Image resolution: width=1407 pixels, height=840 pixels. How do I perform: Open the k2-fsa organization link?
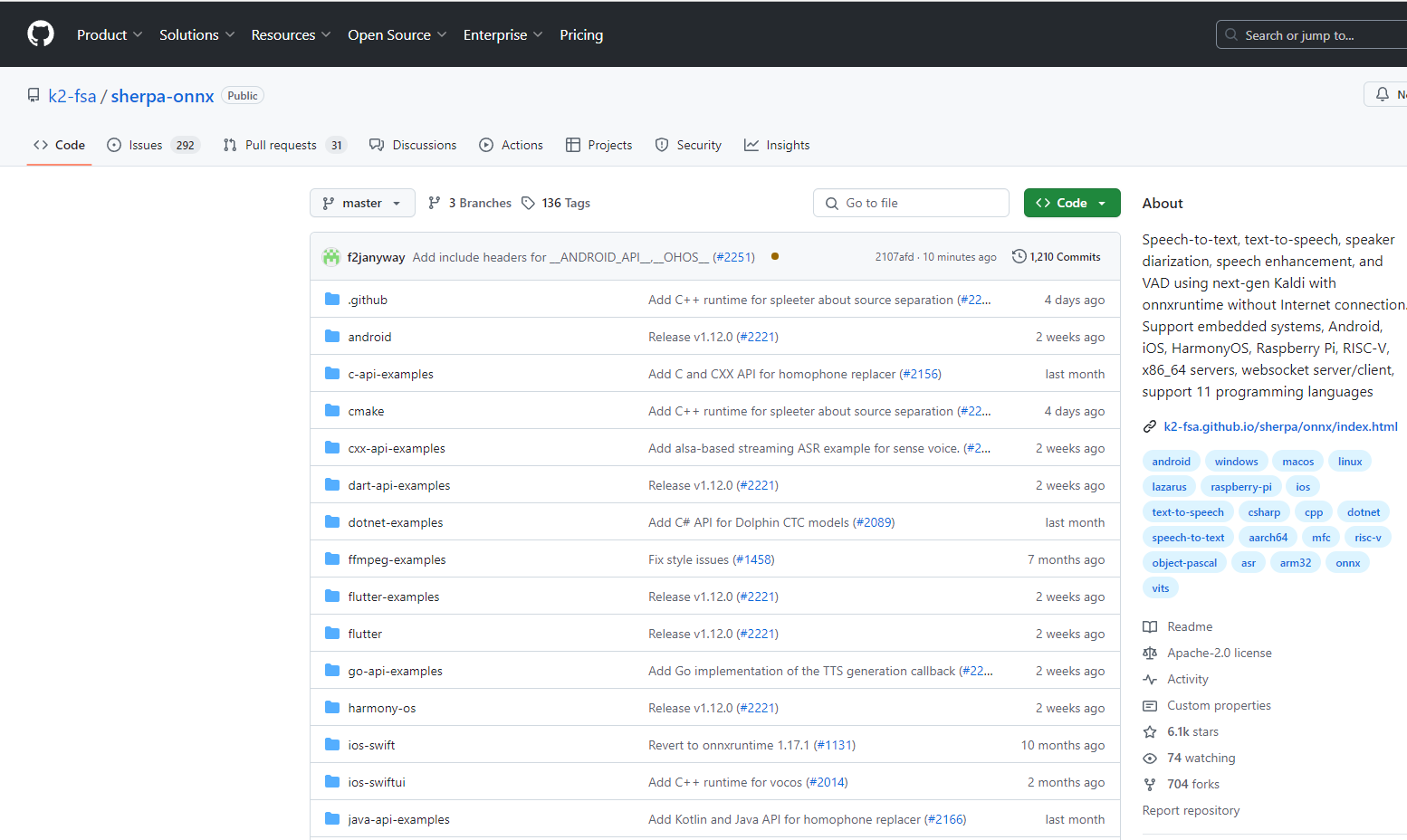point(72,96)
